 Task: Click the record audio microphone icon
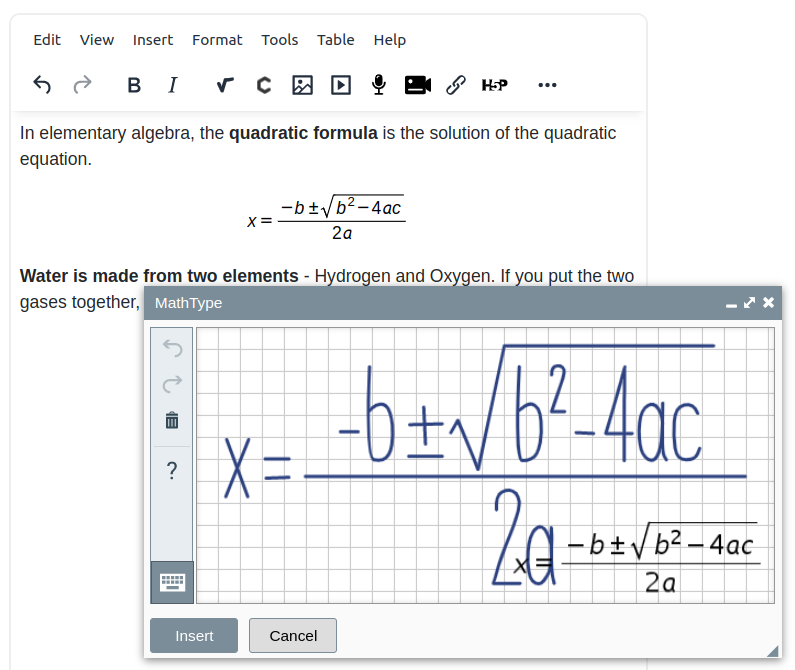point(379,85)
